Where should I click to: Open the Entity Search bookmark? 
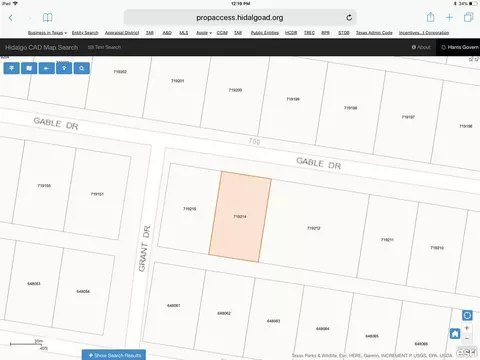tap(85, 33)
